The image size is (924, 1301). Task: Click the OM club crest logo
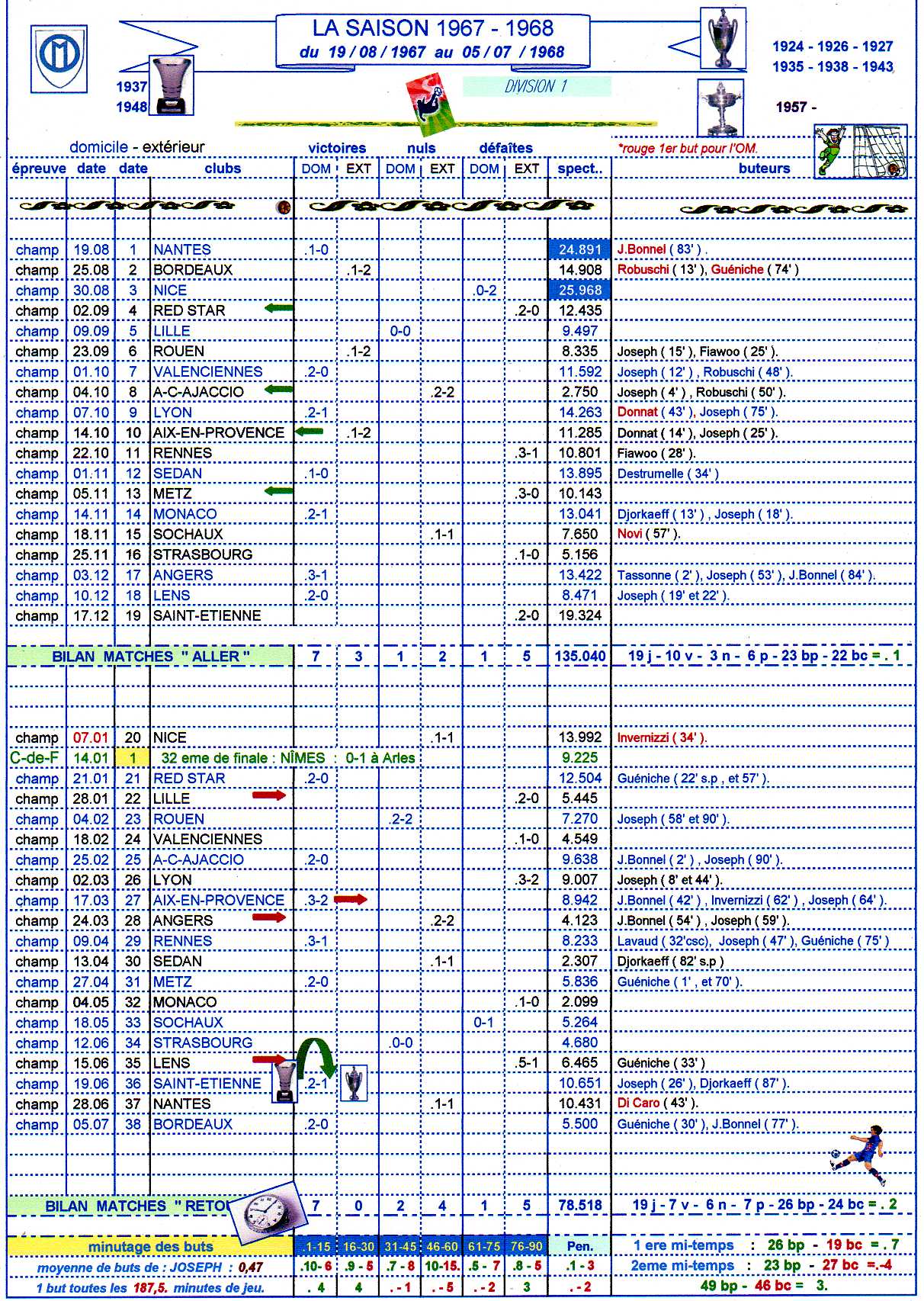(59, 58)
